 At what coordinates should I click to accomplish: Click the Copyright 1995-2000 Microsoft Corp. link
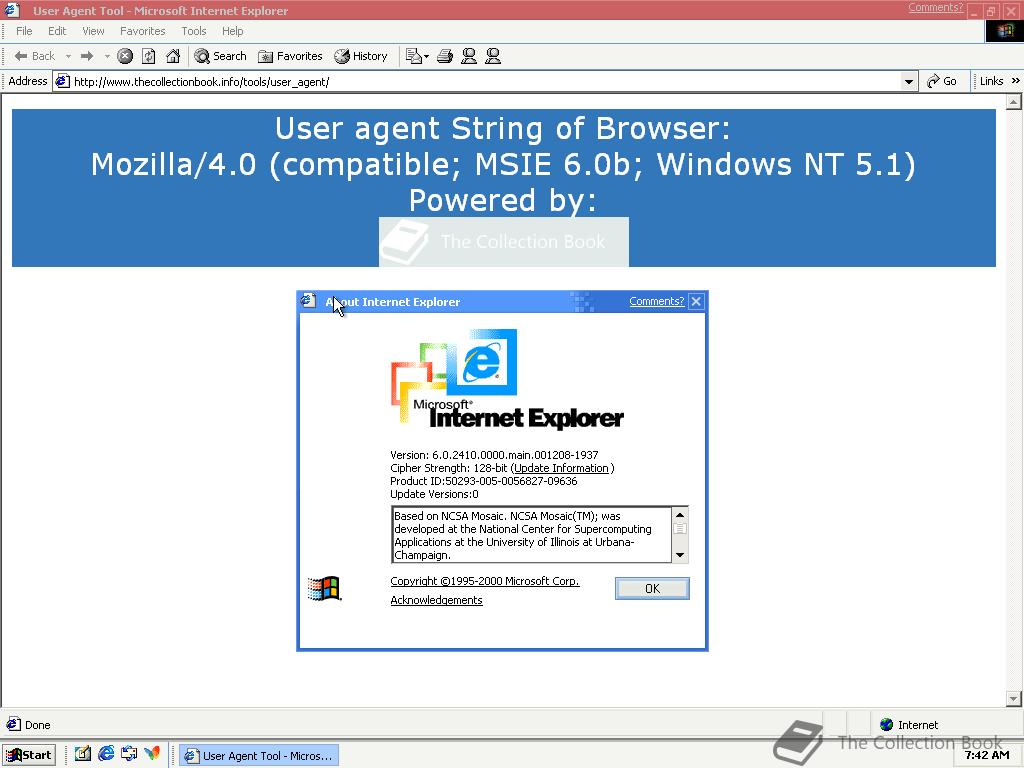click(485, 581)
